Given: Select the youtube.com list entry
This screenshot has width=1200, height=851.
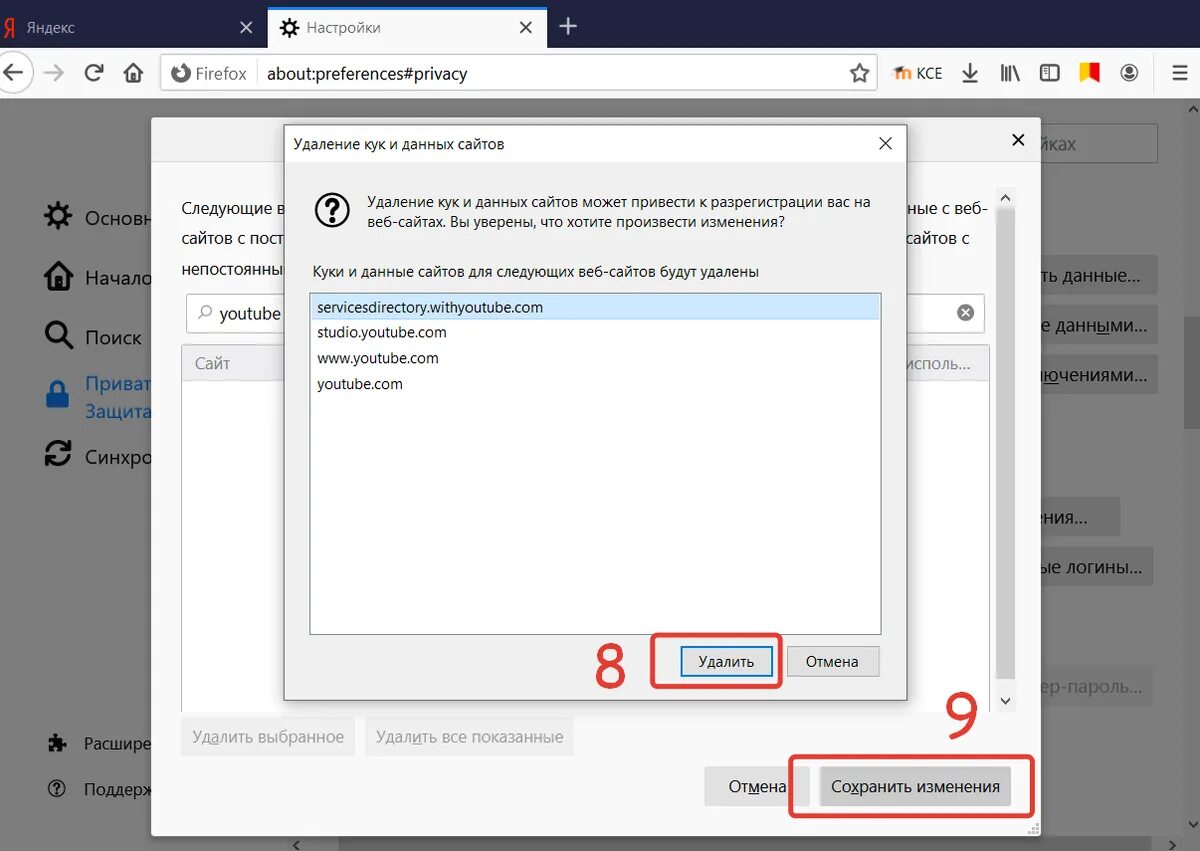Looking at the screenshot, I should [595, 384].
